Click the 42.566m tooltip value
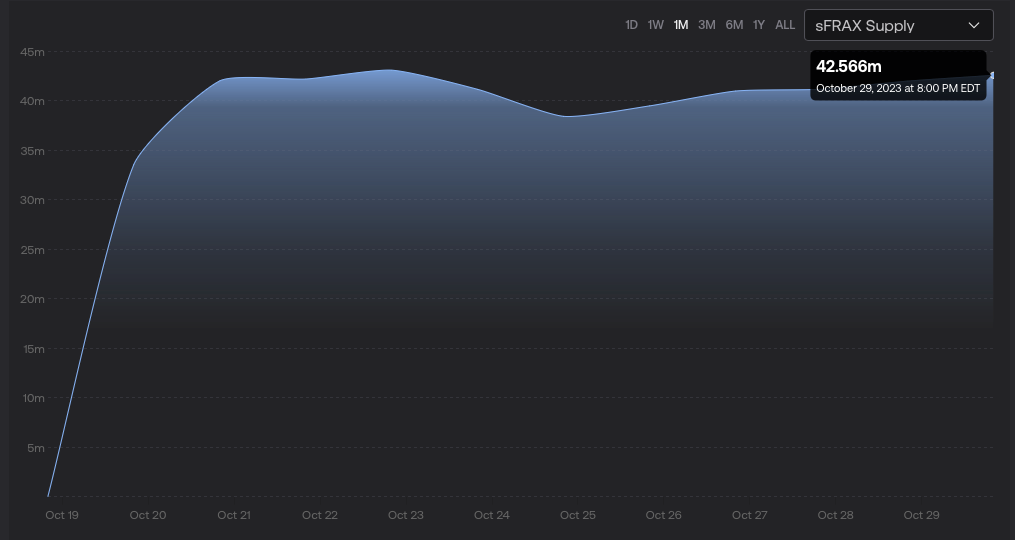Image resolution: width=1015 pixels, height=540 pixels. (849, 67)
